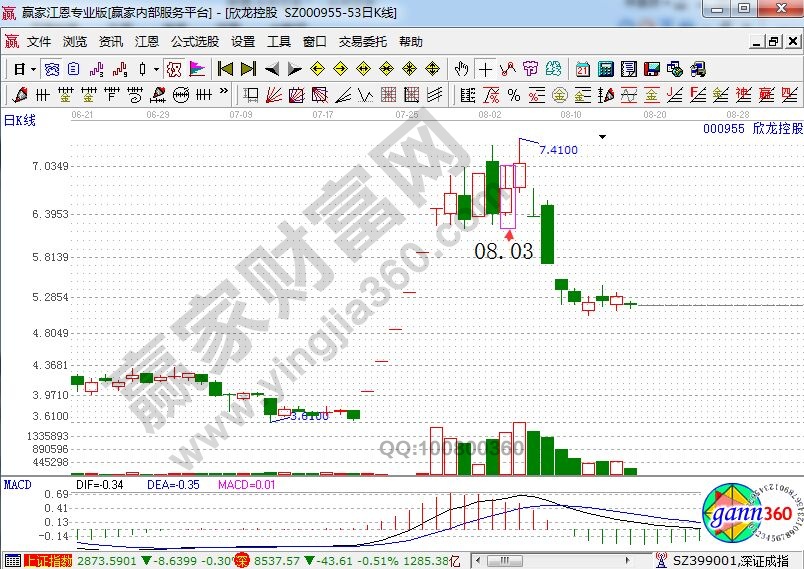This screenshot has height=569, width=804.
Task: Open the 公式选股 menu
Action: coord(194,42)
